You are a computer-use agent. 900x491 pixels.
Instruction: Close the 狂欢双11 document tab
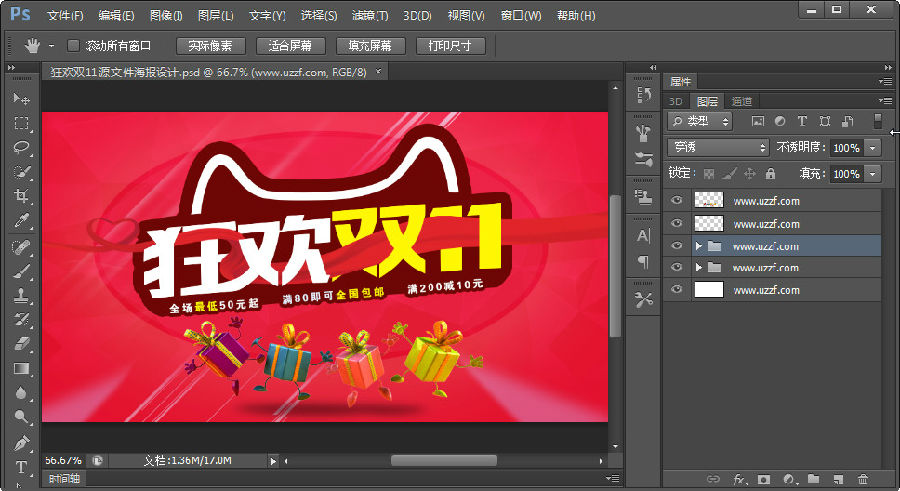pyautogui.click(x=378, y=71)
